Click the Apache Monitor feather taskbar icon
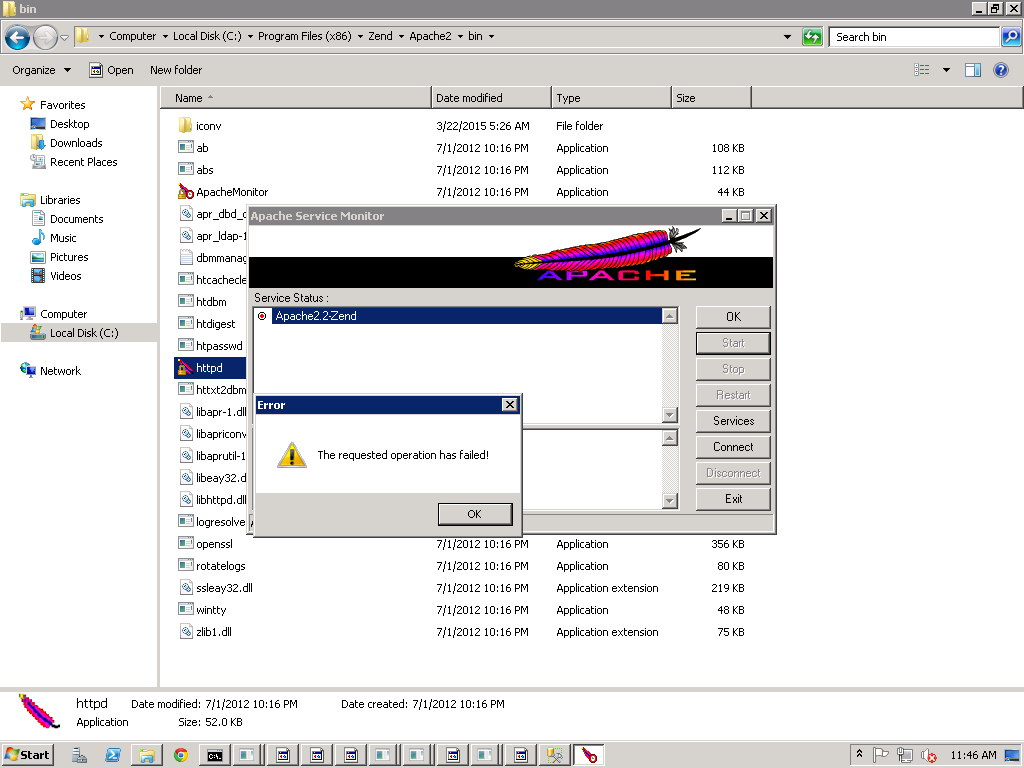Image resolution: width=1024 pixels, height=768 pixels. [589, 755]
